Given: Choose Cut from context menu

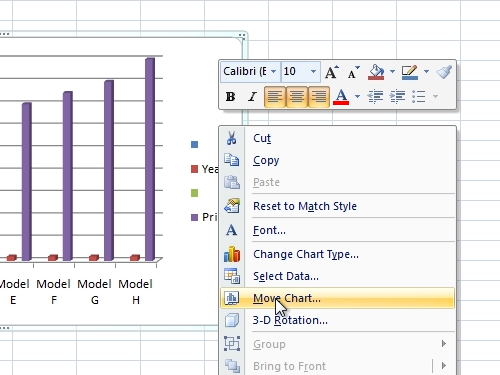Looking at the screenshot, I should pos(337,138).
